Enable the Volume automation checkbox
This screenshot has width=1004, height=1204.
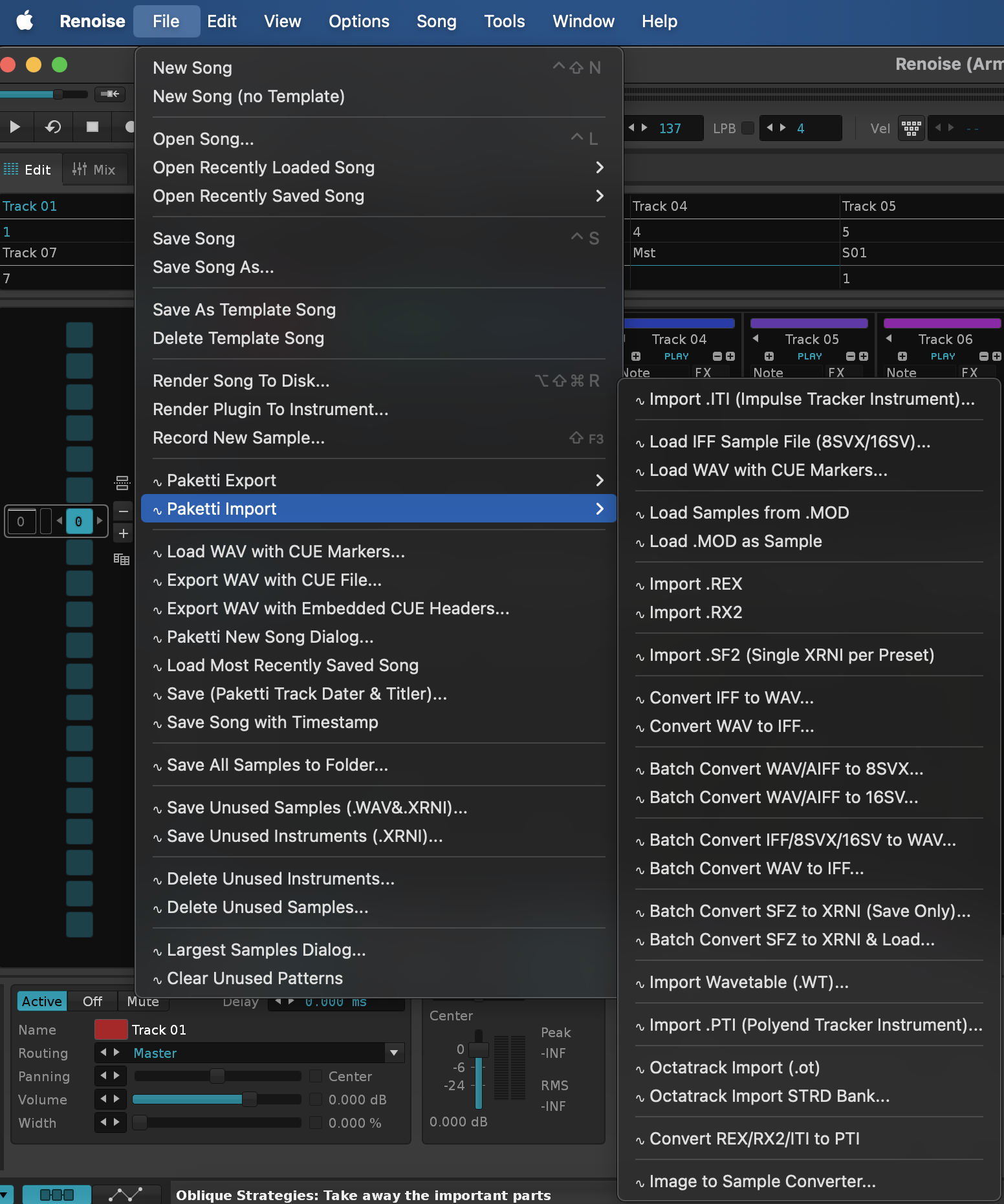316,1099
